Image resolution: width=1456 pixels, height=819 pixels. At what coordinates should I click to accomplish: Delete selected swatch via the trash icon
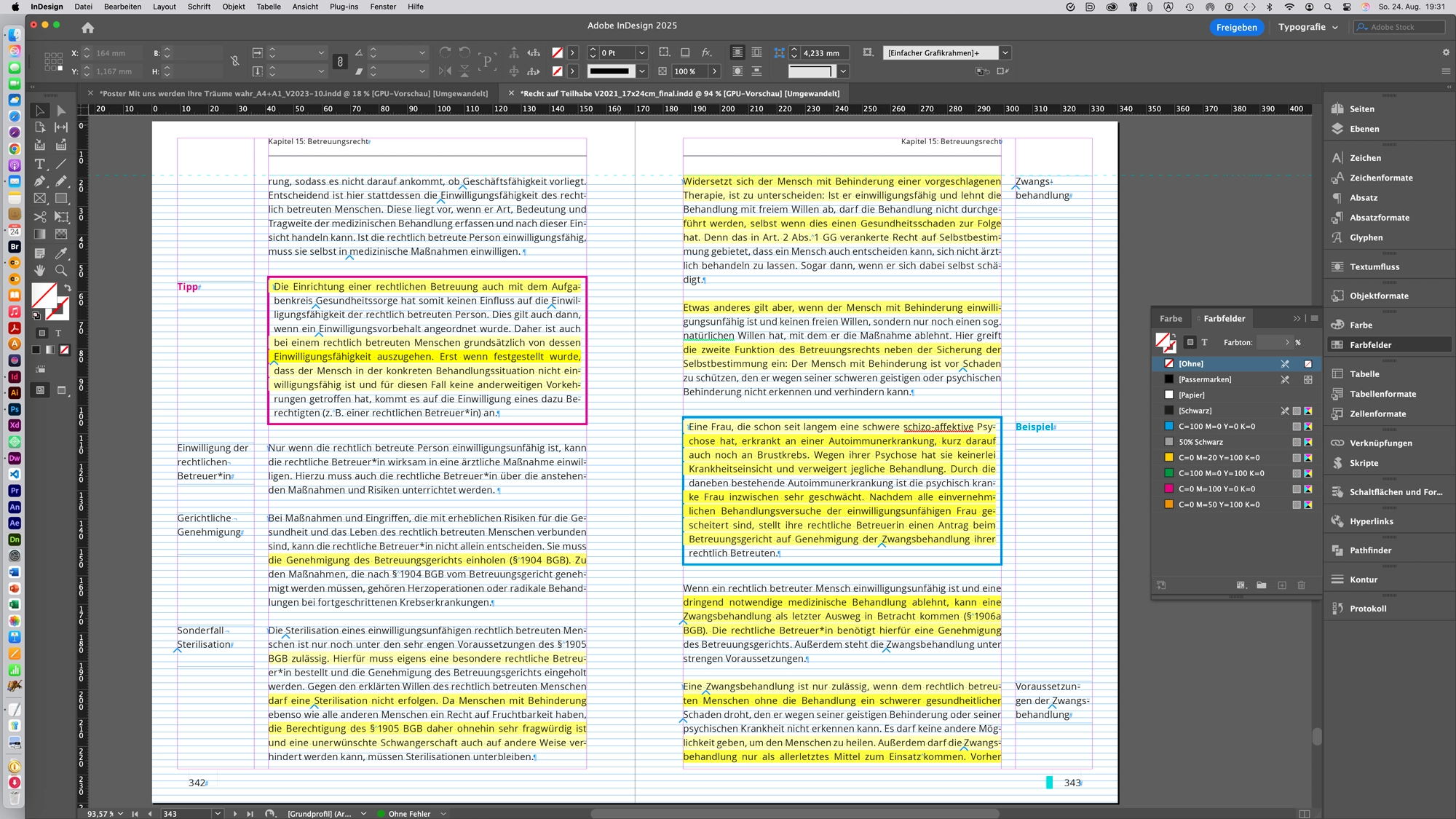click(1301, 585)
